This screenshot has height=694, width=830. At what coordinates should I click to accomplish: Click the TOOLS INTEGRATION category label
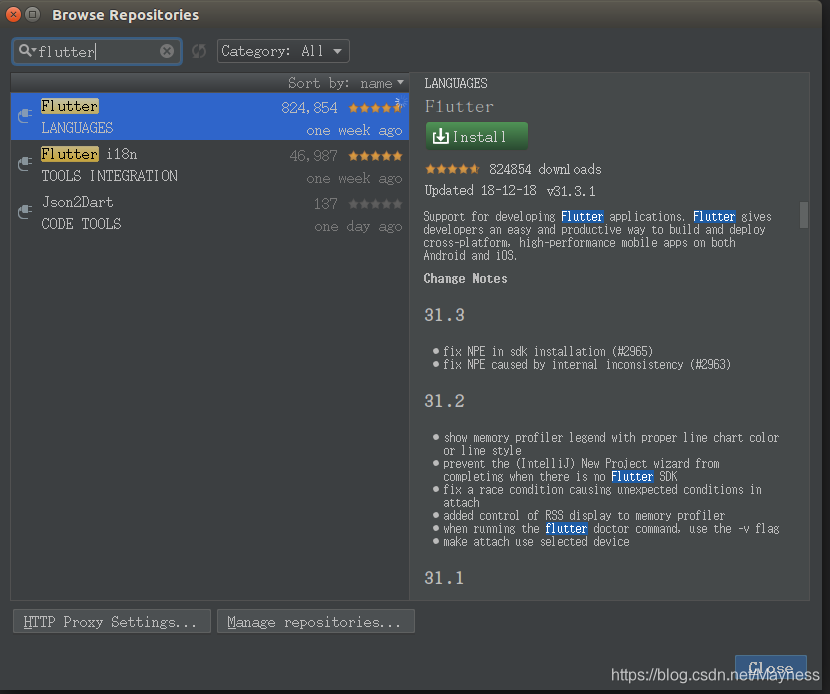coord(110,176)
